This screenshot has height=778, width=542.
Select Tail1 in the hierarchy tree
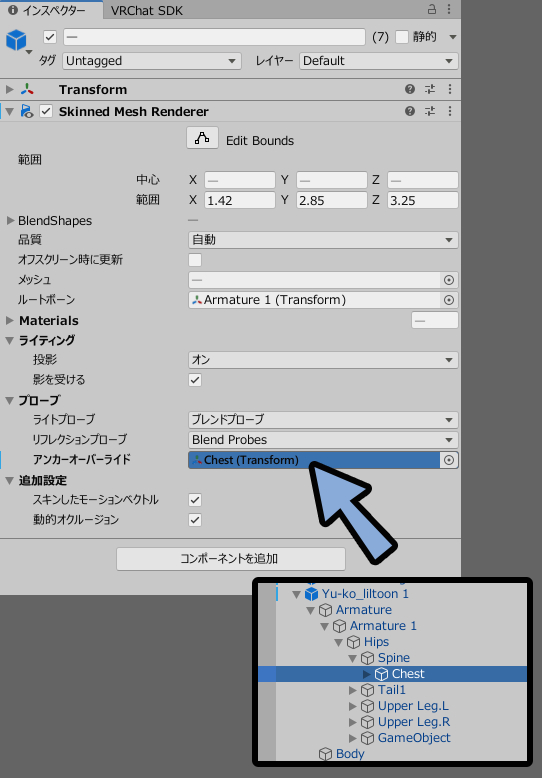pyautogui.click(x=392, y=690)
